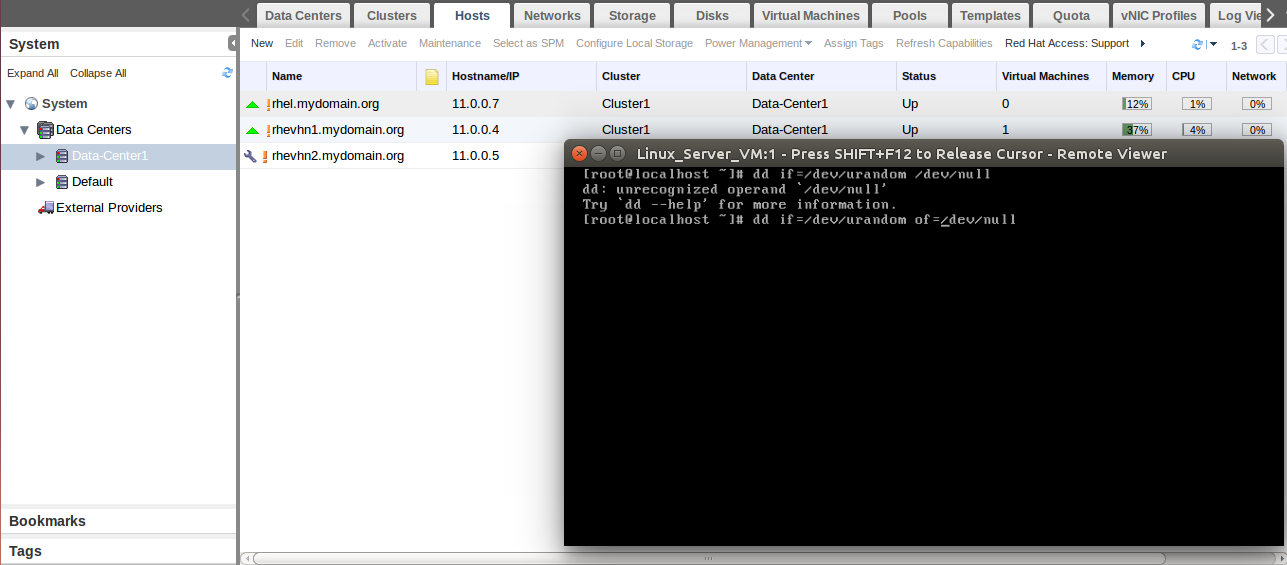
Task: Click the System globe icon in the tree
Action: pyautogui.click(x=31, y=104)
